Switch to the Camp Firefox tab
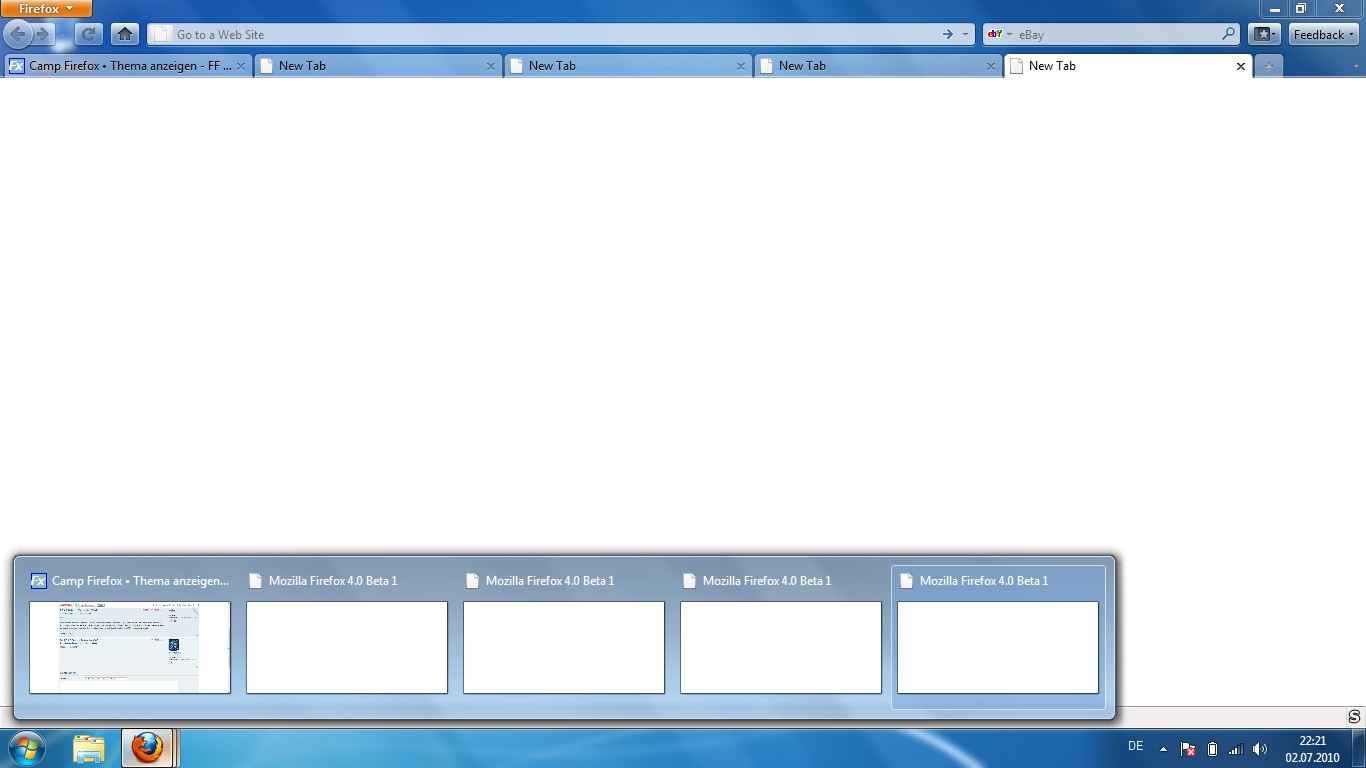This screenshot has width=1366, height=768. pyautogui.click(x=127, y=66)
